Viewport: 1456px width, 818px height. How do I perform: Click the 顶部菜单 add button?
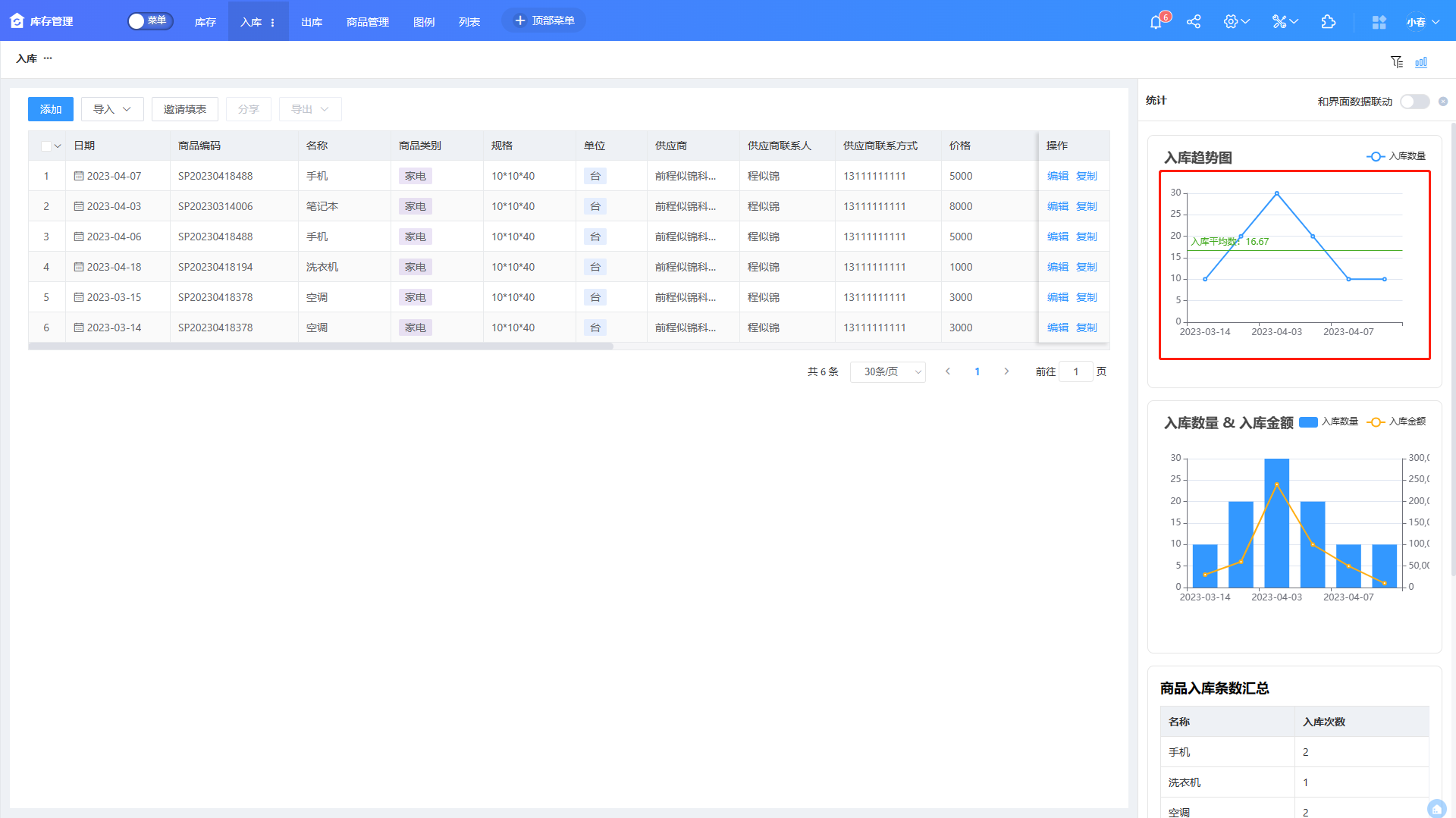[544, 20]
